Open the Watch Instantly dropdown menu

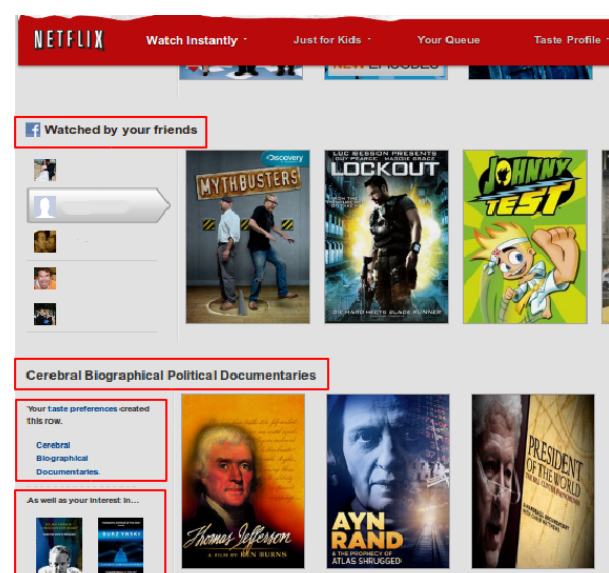coord(196,40)
